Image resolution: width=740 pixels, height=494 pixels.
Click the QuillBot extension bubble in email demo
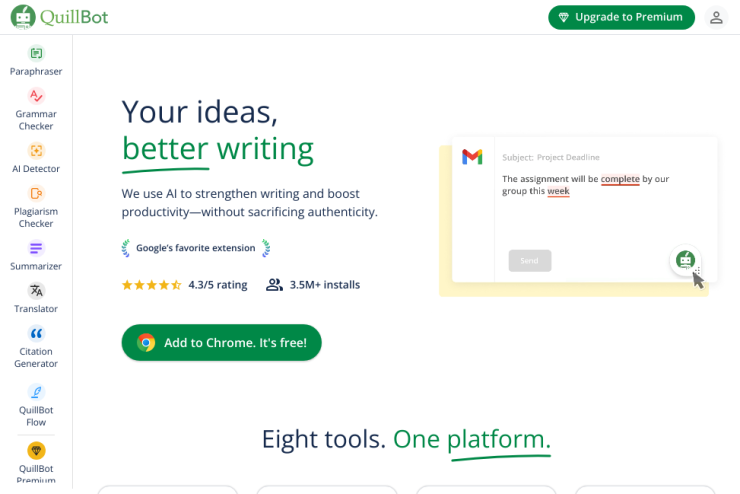point(685,260)
